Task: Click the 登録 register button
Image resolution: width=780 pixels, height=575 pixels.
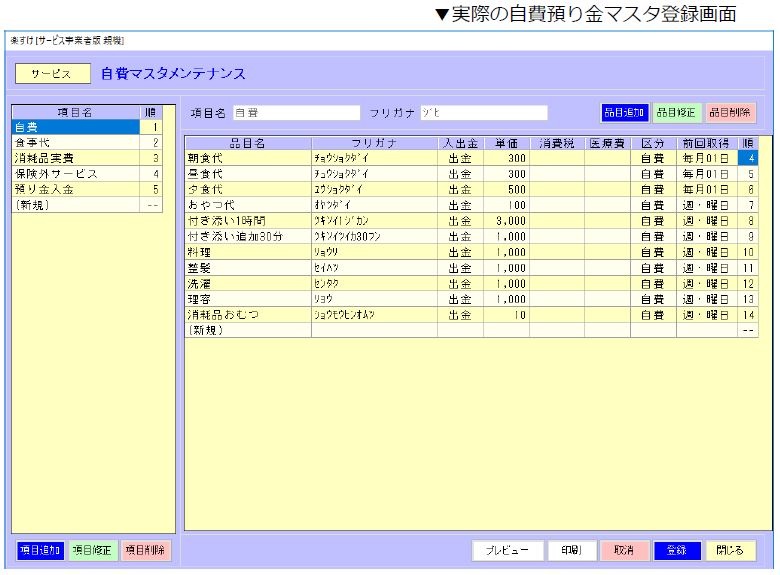Action: pyautogui.click(x=677, y=550)
